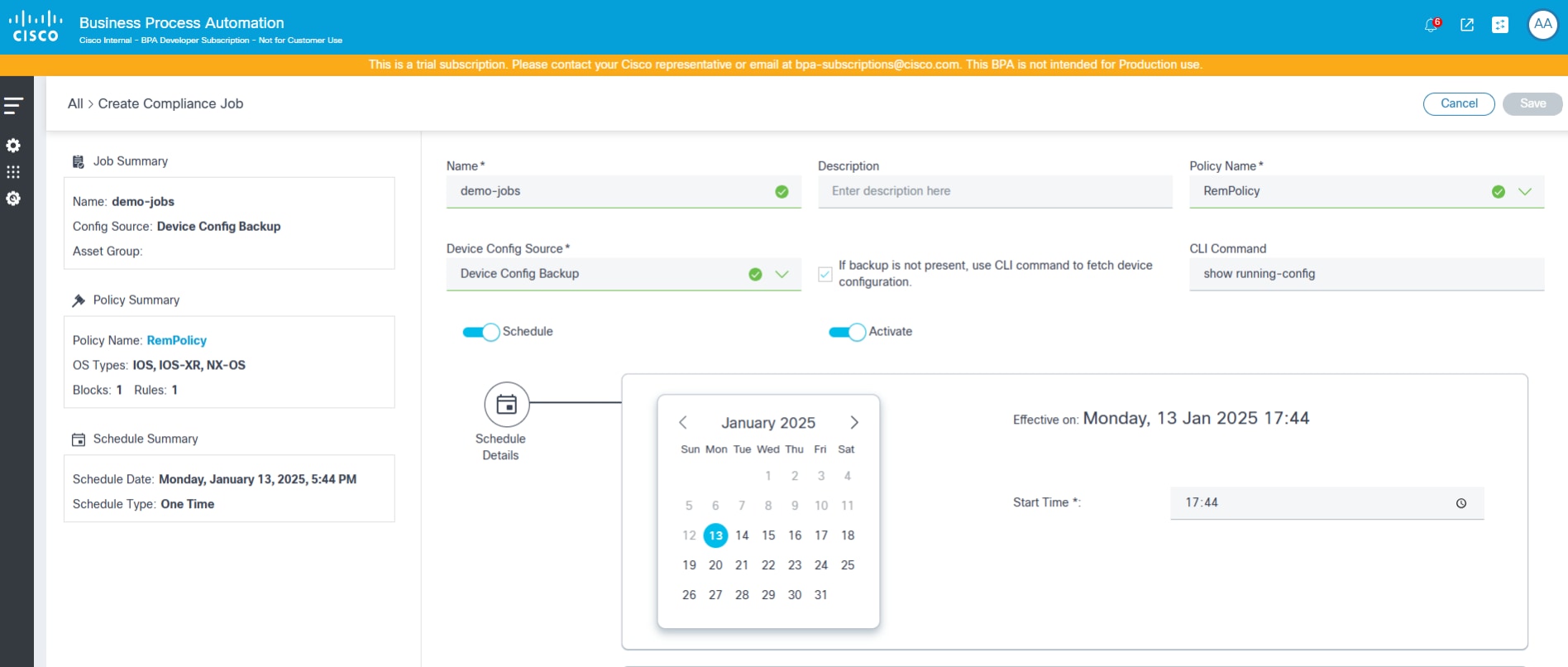Open the switch-arrows app icon in header
The height and width of the screenshot is (667, 1568).
pos(1500,25)
